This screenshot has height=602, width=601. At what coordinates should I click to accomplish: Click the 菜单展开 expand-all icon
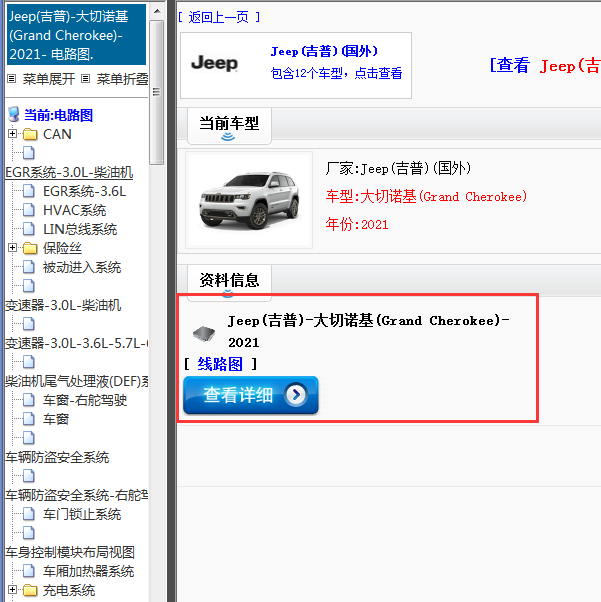[x=12, y=79]
